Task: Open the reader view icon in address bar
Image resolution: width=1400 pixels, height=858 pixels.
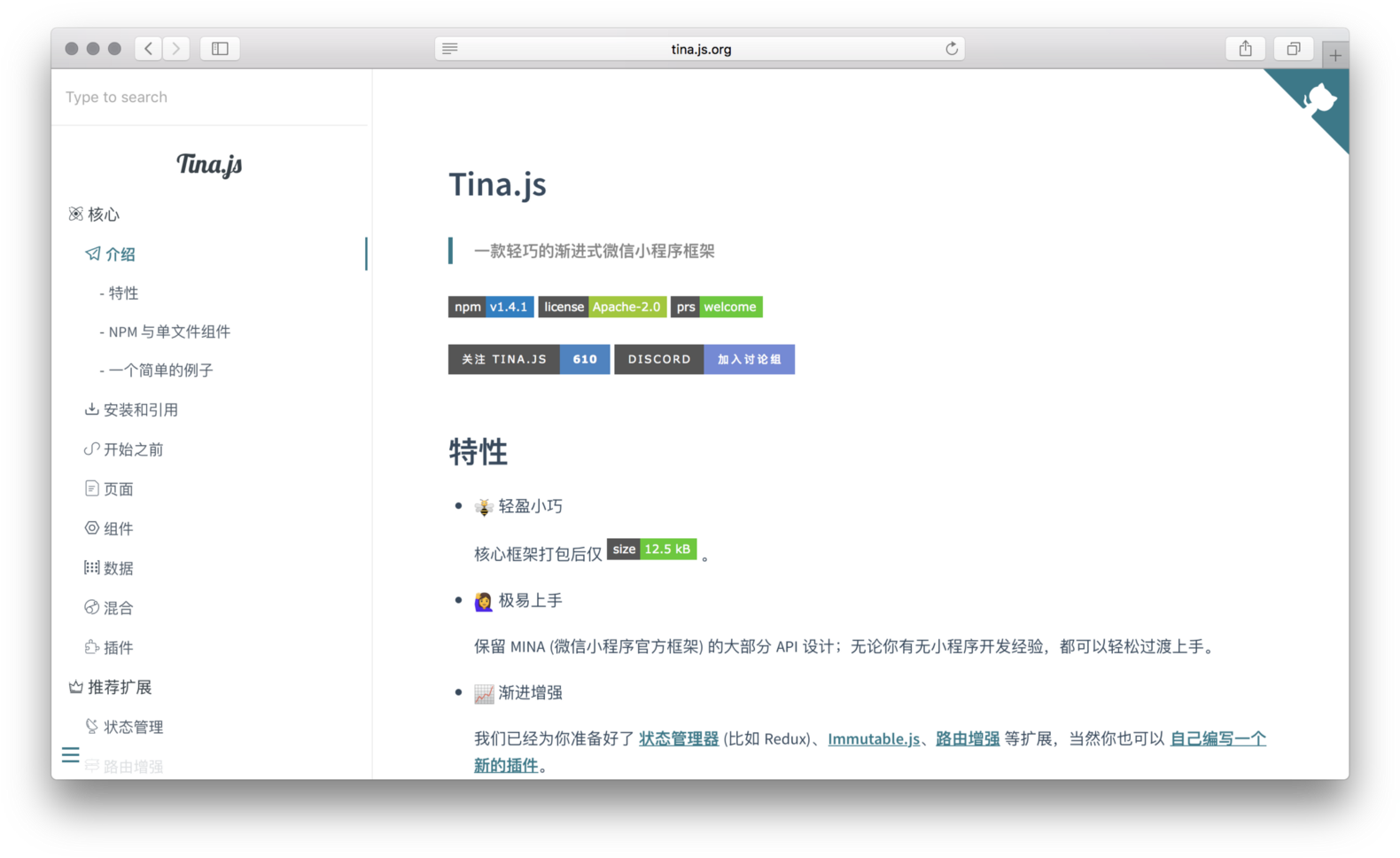Action: click(450, 49)
